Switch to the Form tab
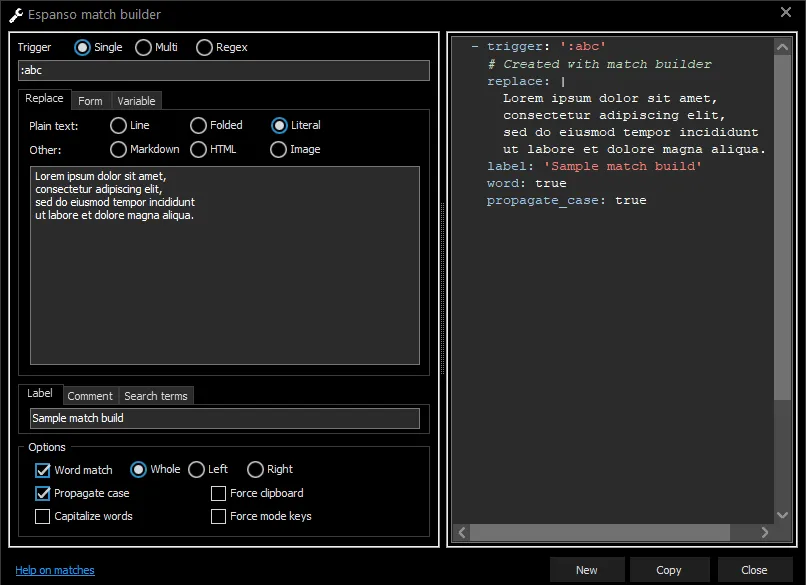Viewport: 806px width, 585px height. [90, 101]
